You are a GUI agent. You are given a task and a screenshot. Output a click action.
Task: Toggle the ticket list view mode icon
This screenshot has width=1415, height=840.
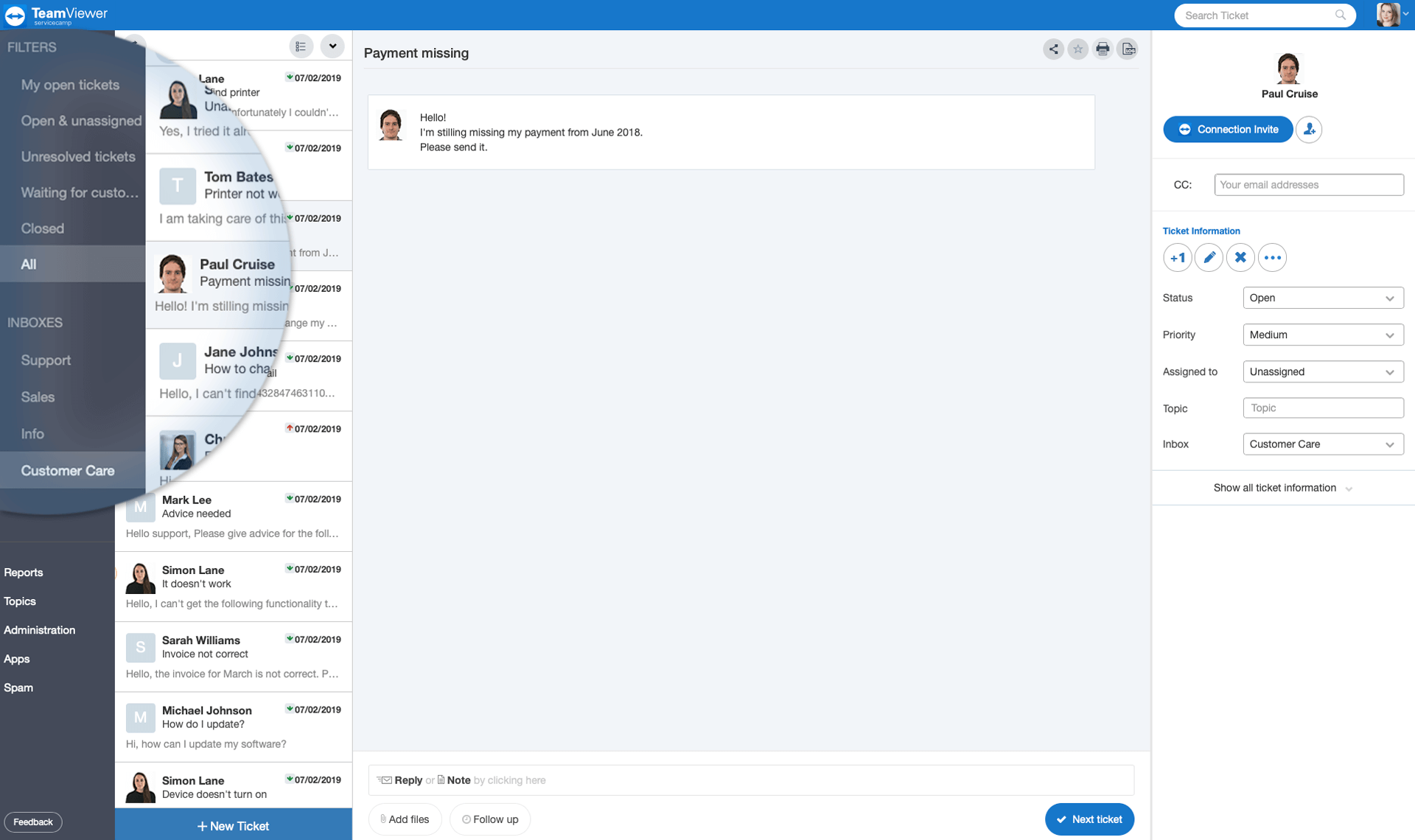(301, 47)
